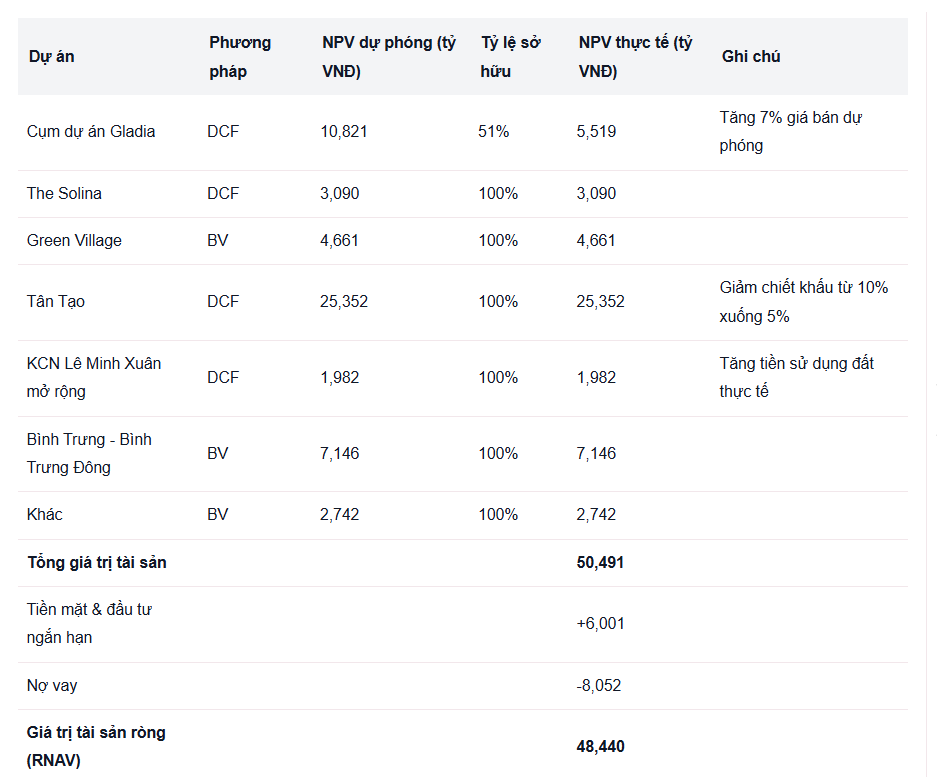Click "KCN Lê Minh Xuân mở rộng" cell
Screen dimensions: 937x782
[94, 378]
